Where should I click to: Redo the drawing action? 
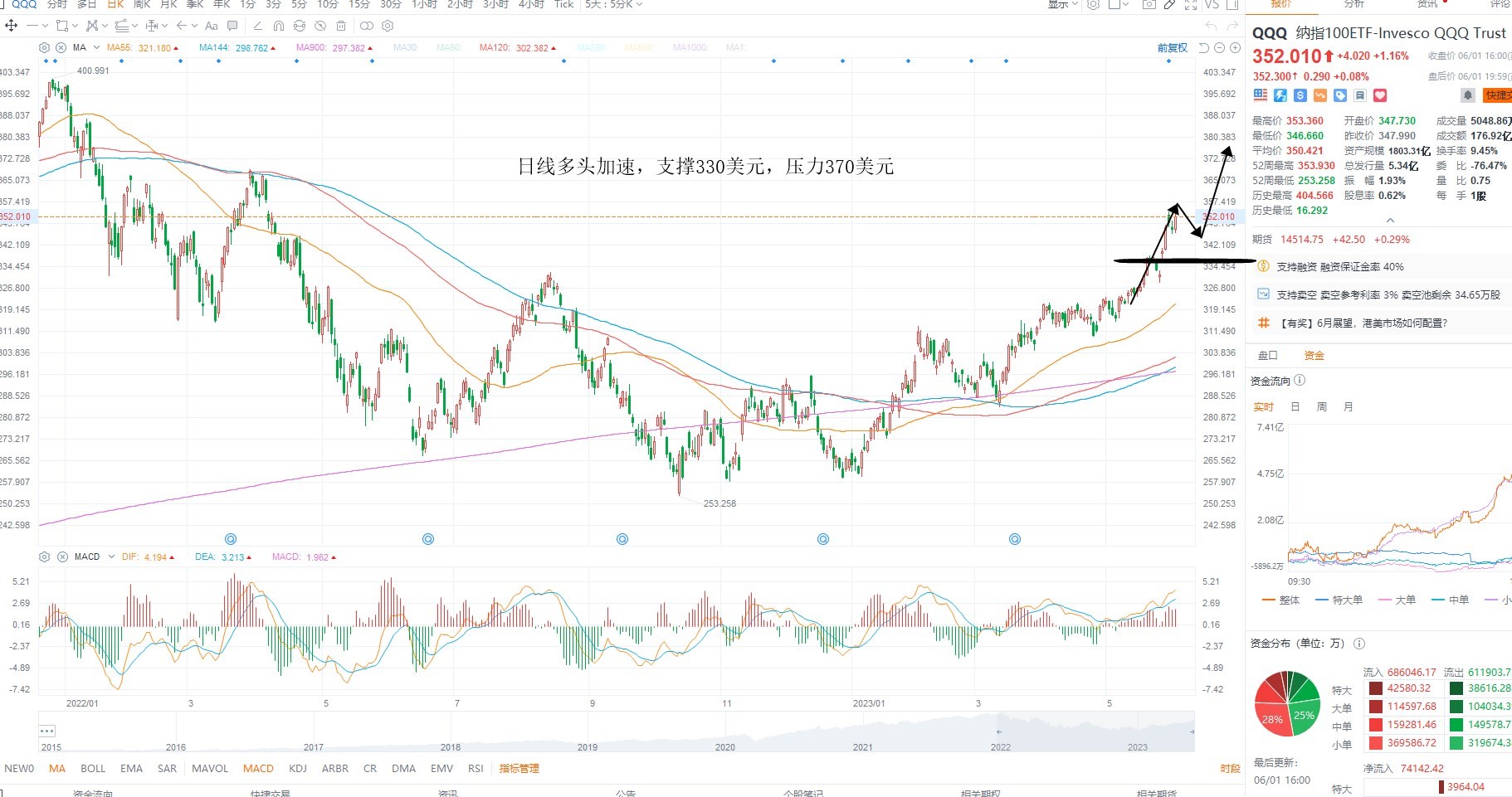click(x=1232, y=26)
